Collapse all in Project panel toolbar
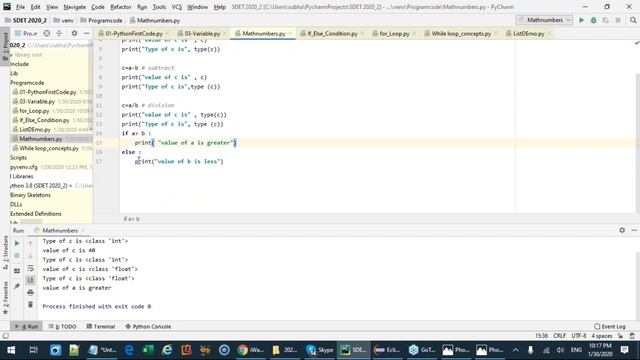Viewport: 640px width, 360px height. coord(59,33)
